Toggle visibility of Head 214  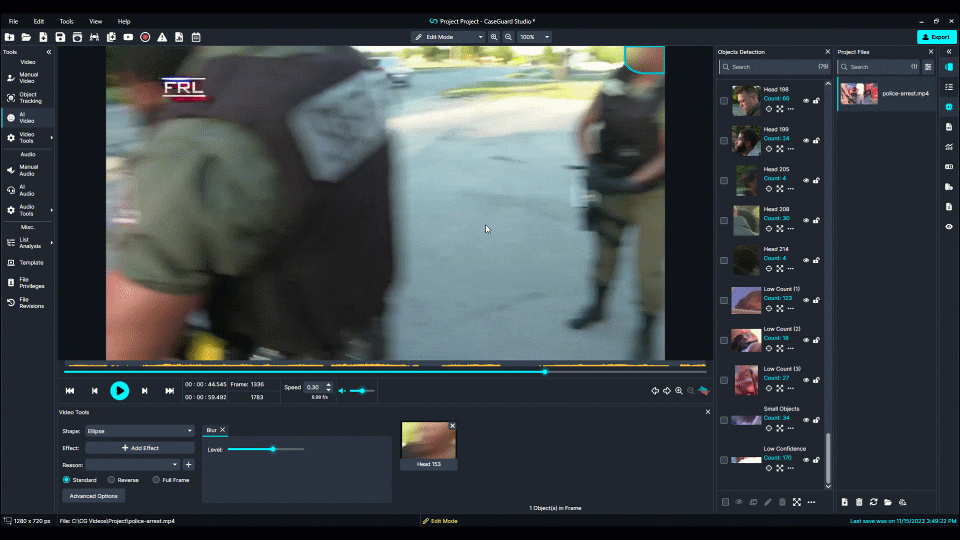point(806,260)
